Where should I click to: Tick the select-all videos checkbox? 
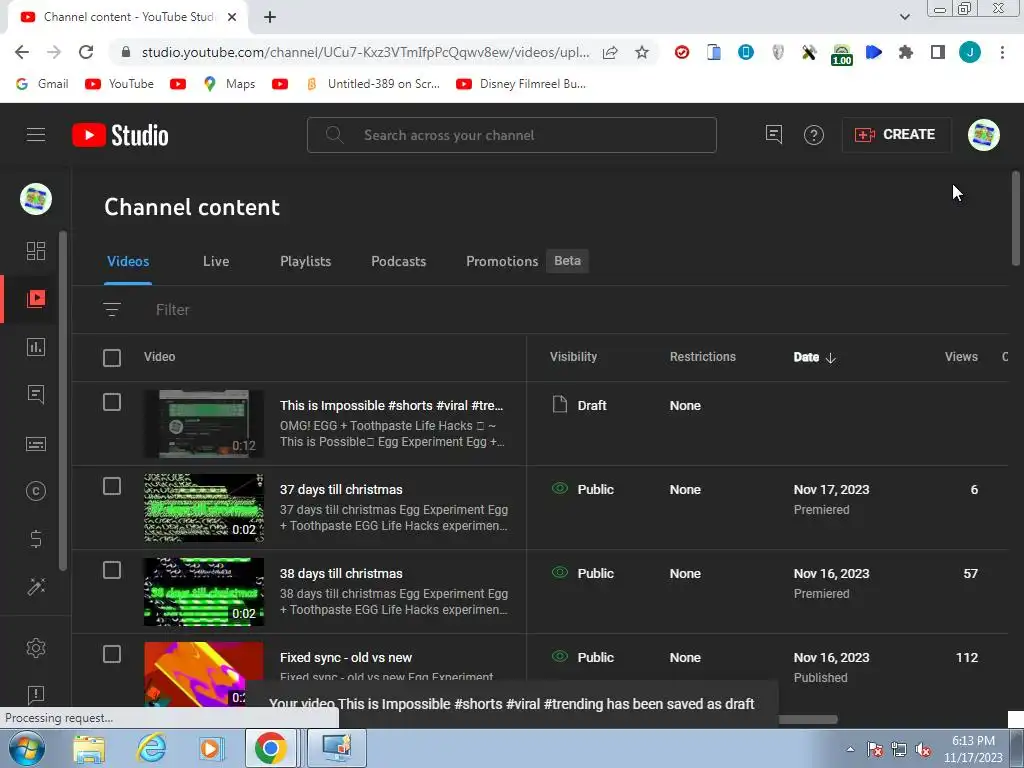(x=112, y=358)
